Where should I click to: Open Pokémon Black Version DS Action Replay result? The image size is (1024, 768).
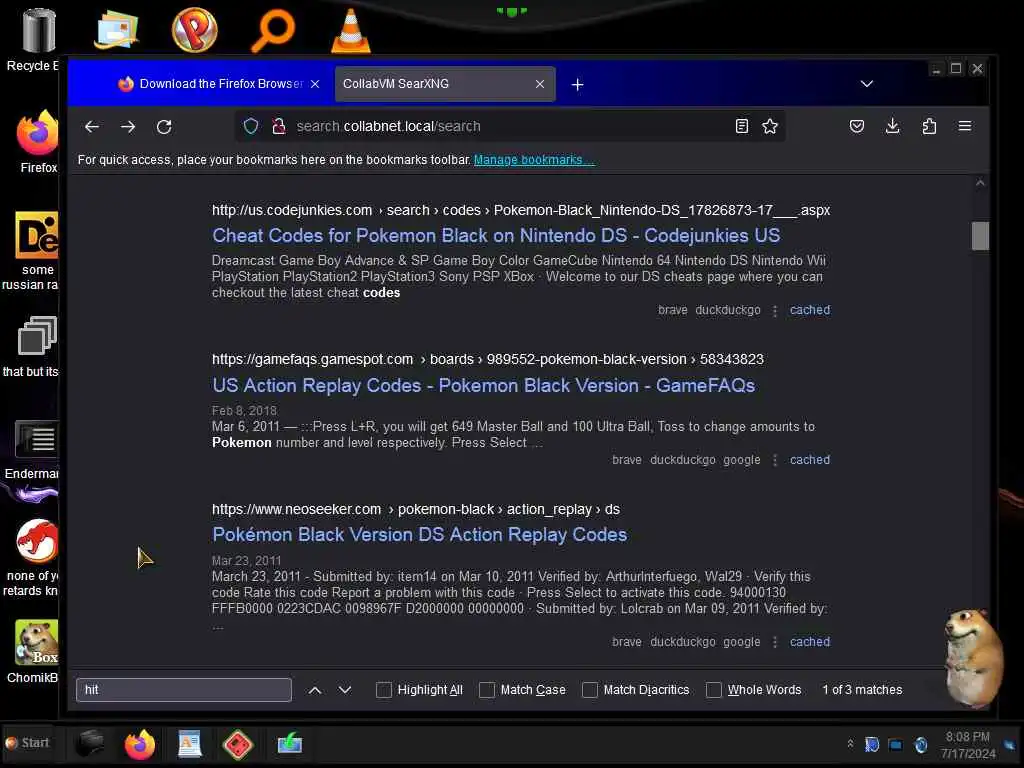[x=419, y=535]
